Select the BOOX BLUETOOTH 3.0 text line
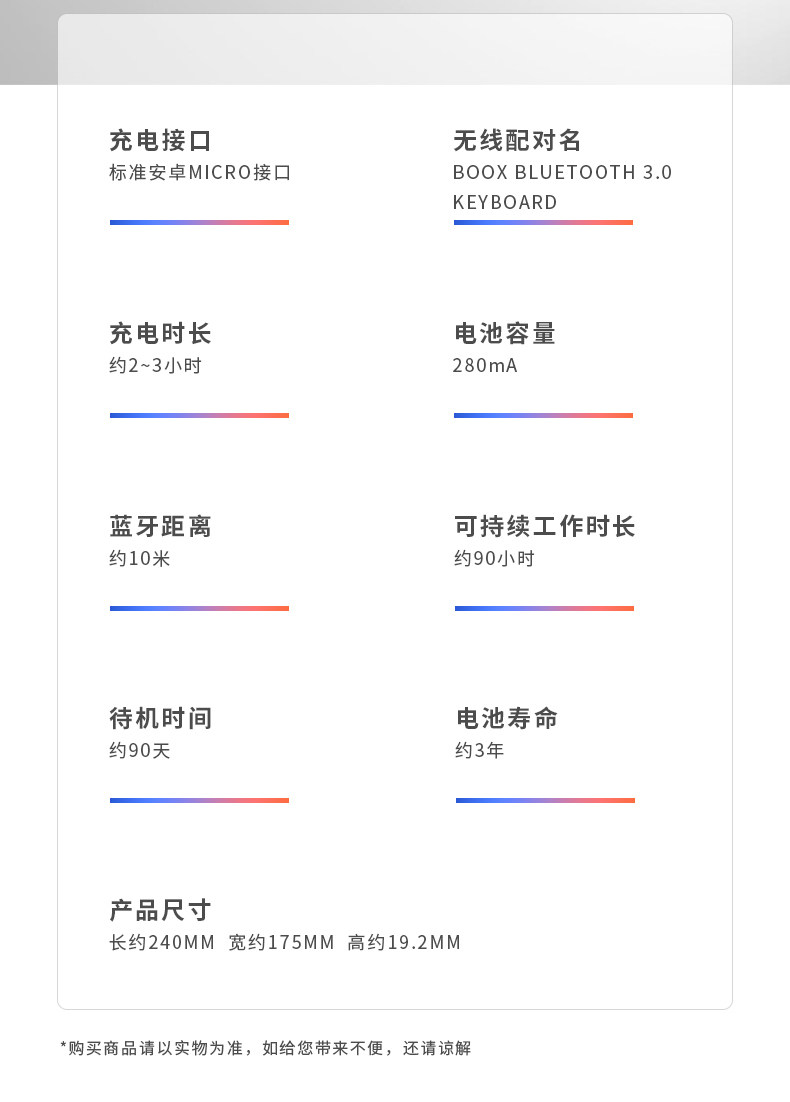Screen dimensions: 790x1102 pos(562,172)
